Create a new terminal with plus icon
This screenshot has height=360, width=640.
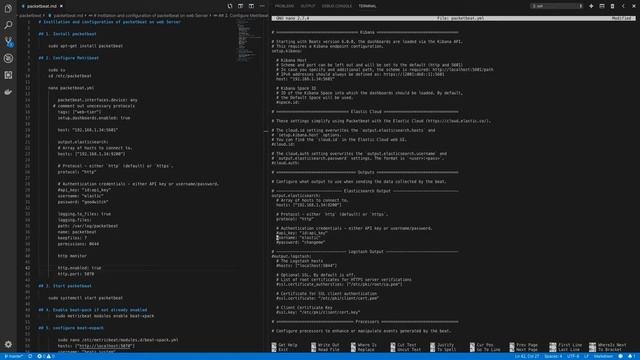[x=591, y=6]
